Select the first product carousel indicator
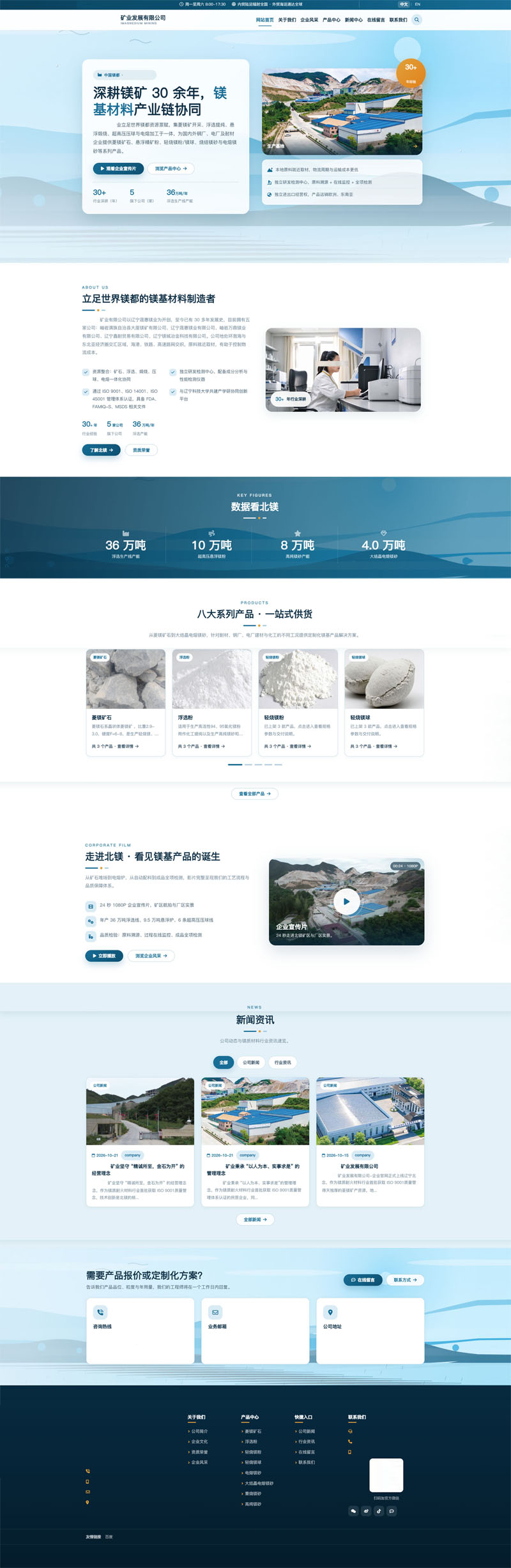Viewport: 511px width, 1568px height. click(x=235, y=765)
